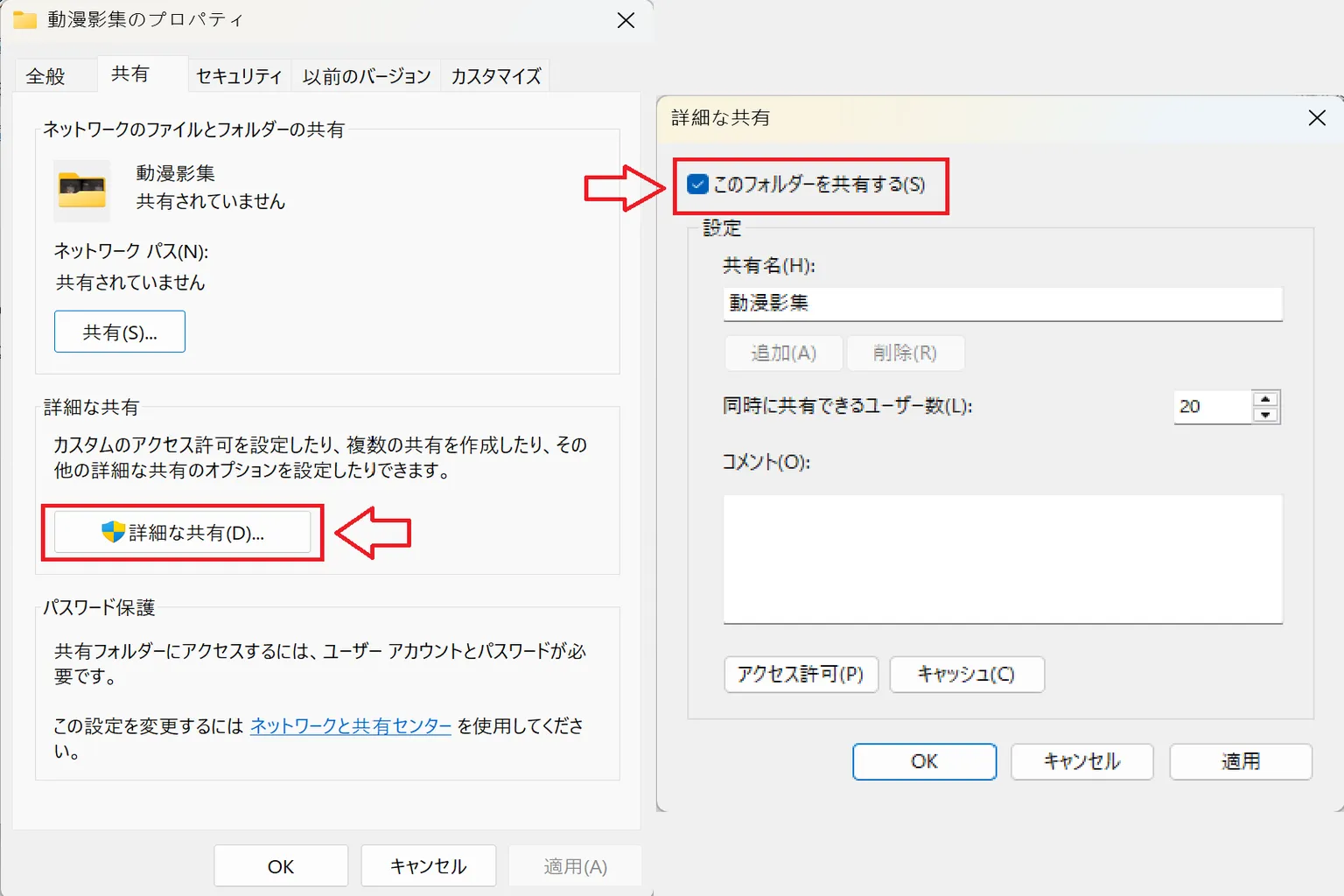This screenshot has width=1344, height=896.
Task: Click the 動漫影集 folder thumbnail icon
Action: coord(81,190)
